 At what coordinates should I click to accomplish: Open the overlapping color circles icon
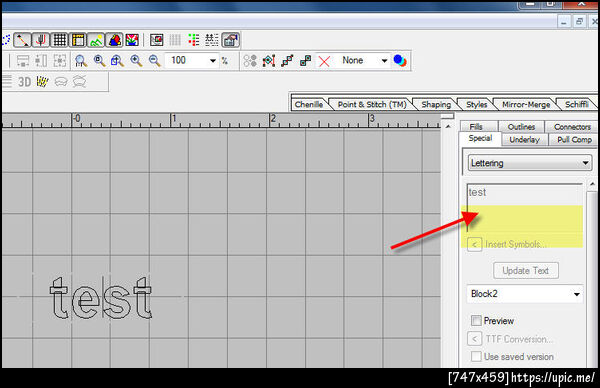tap(400, 60)
